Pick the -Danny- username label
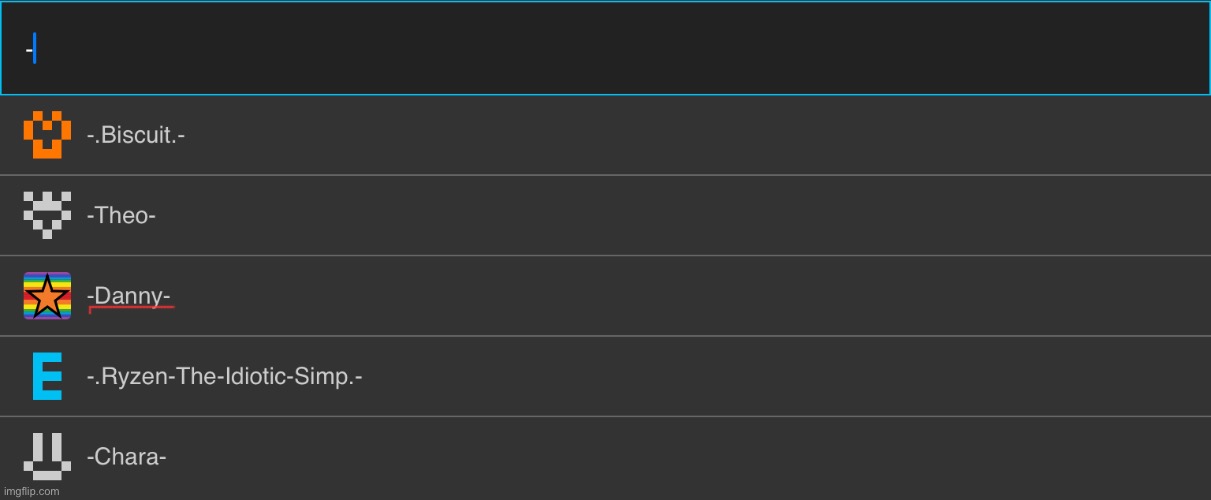Viewport: 1211px width, 500px height. (x=129, y=296)
